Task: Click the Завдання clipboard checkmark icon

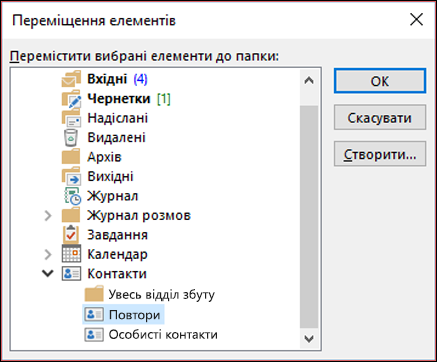Action: 71,235
